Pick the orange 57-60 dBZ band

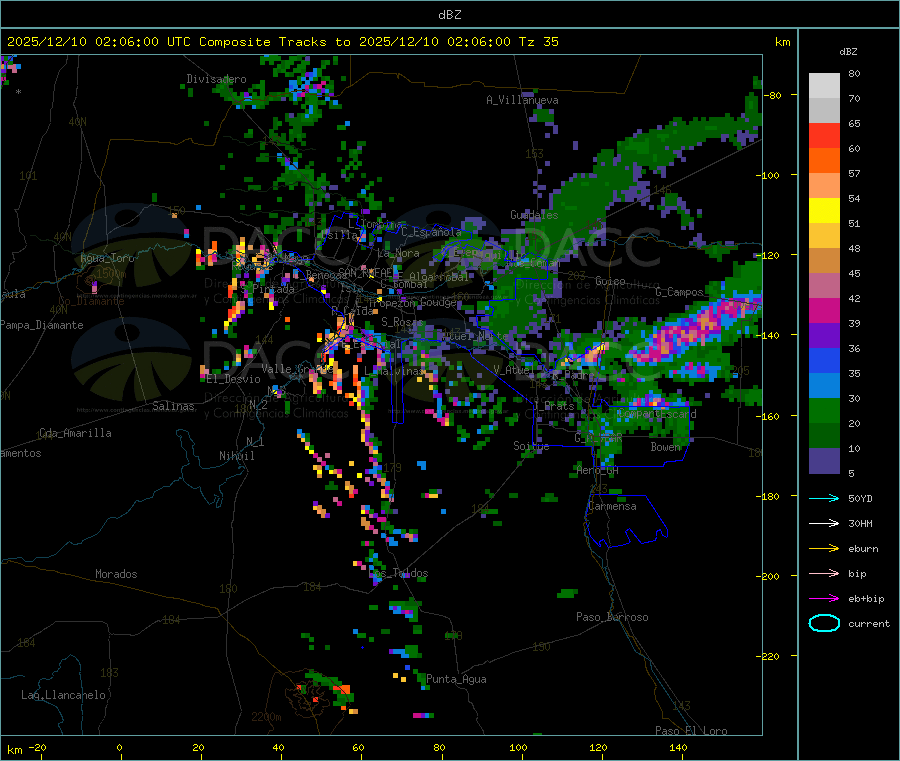coord(824,161)
